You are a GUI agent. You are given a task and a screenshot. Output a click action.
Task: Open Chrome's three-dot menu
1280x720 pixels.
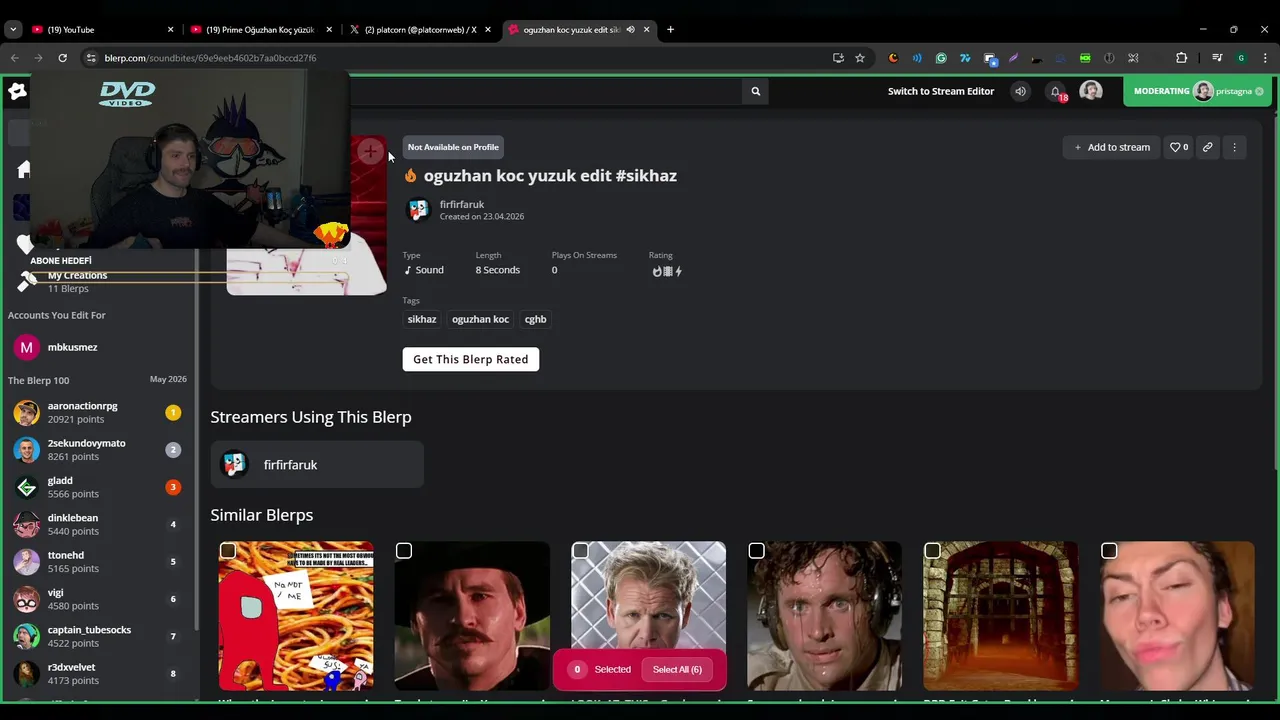pyautogui.click(x=1264, y=58)
